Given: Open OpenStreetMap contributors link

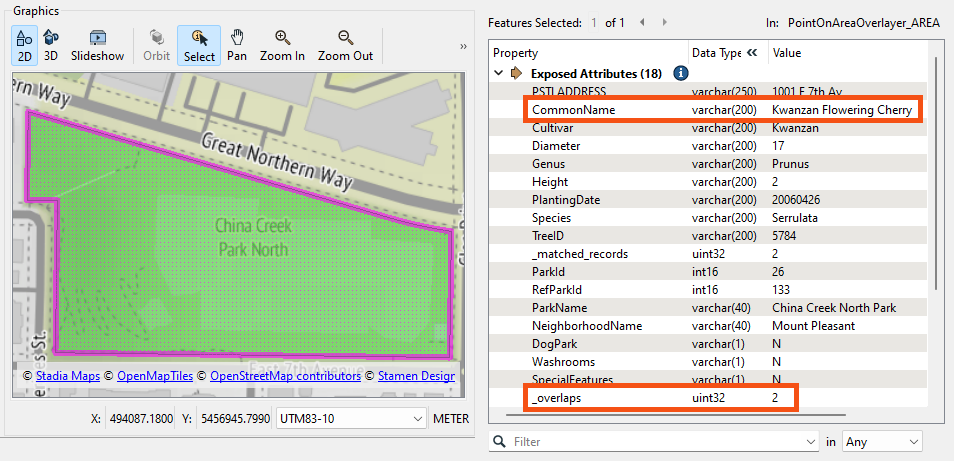Looking at the screenshot, I should pyautogui.click(x=283, y=376).
